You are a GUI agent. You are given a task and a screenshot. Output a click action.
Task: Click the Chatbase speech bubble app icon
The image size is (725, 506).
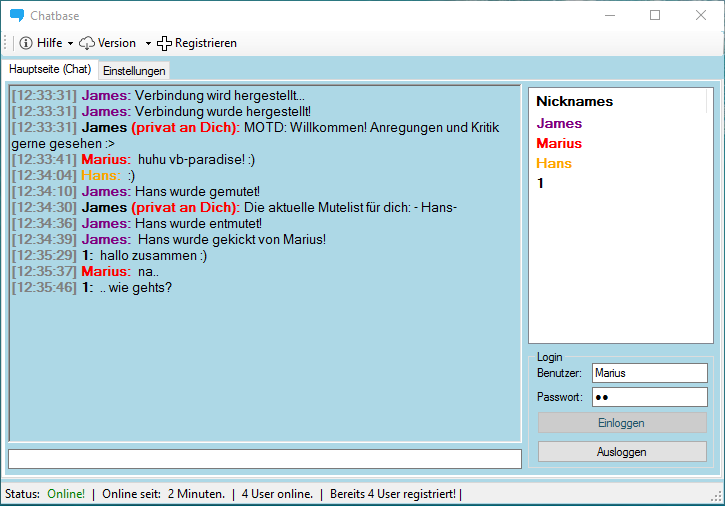click(16, 16)
